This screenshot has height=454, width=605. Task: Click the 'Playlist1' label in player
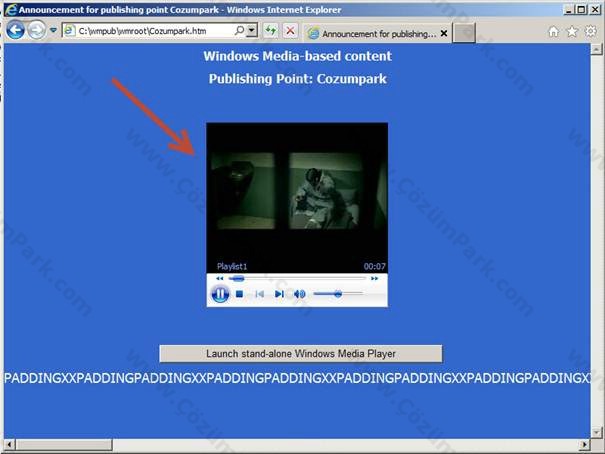click(x=232, y=266)
